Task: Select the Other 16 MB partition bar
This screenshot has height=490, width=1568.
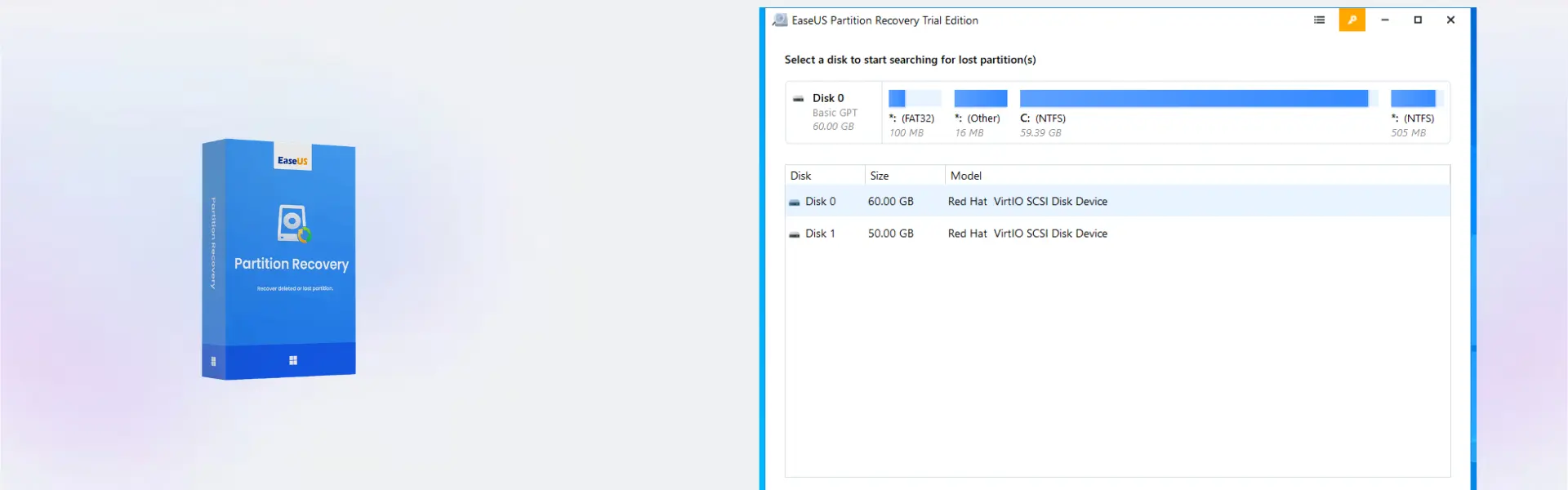Action: coord(981,99)
